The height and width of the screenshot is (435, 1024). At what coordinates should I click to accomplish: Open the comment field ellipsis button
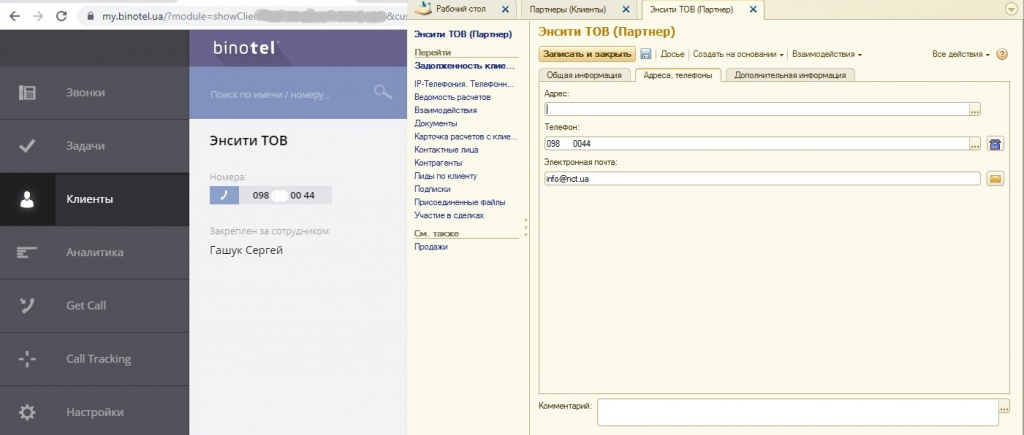coord(1004,408)
